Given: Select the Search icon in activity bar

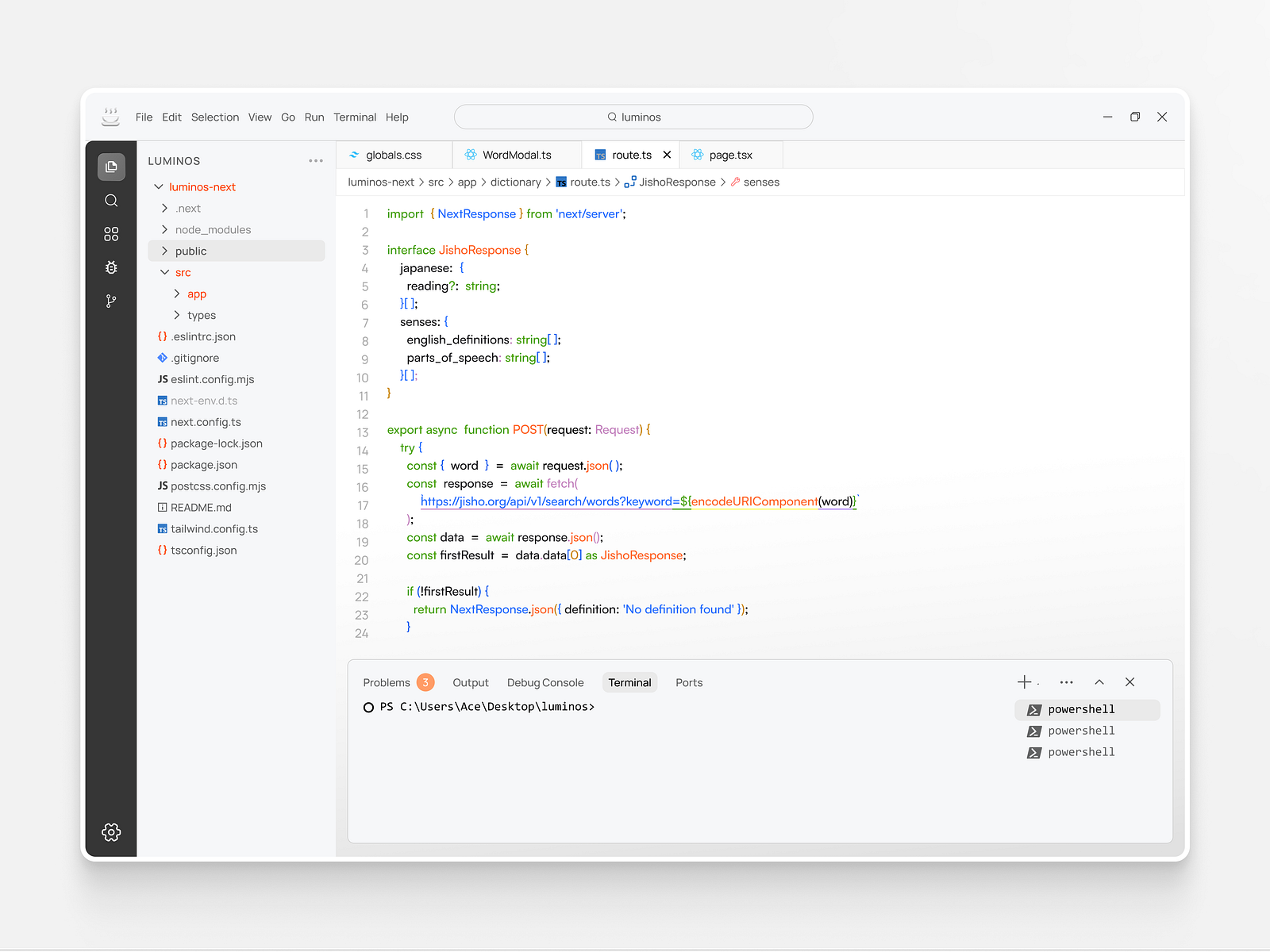Looking at the screenshot, I should (110, 200).
